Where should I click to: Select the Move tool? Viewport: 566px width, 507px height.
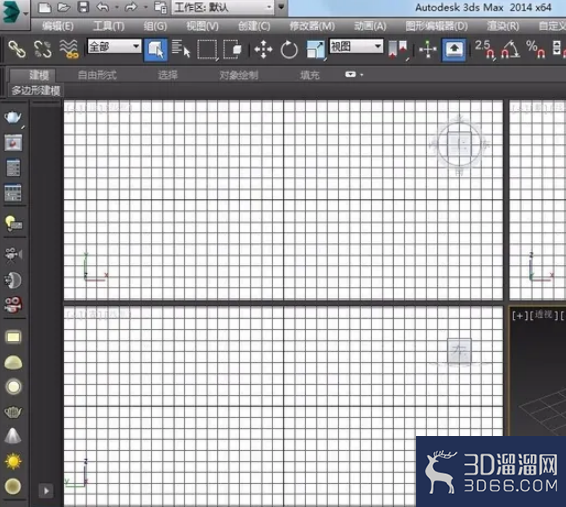(263, 49)
